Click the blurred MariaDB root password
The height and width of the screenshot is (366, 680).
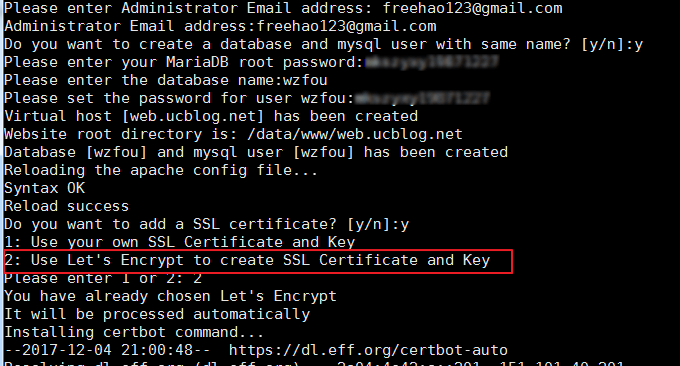click(431, 62)
